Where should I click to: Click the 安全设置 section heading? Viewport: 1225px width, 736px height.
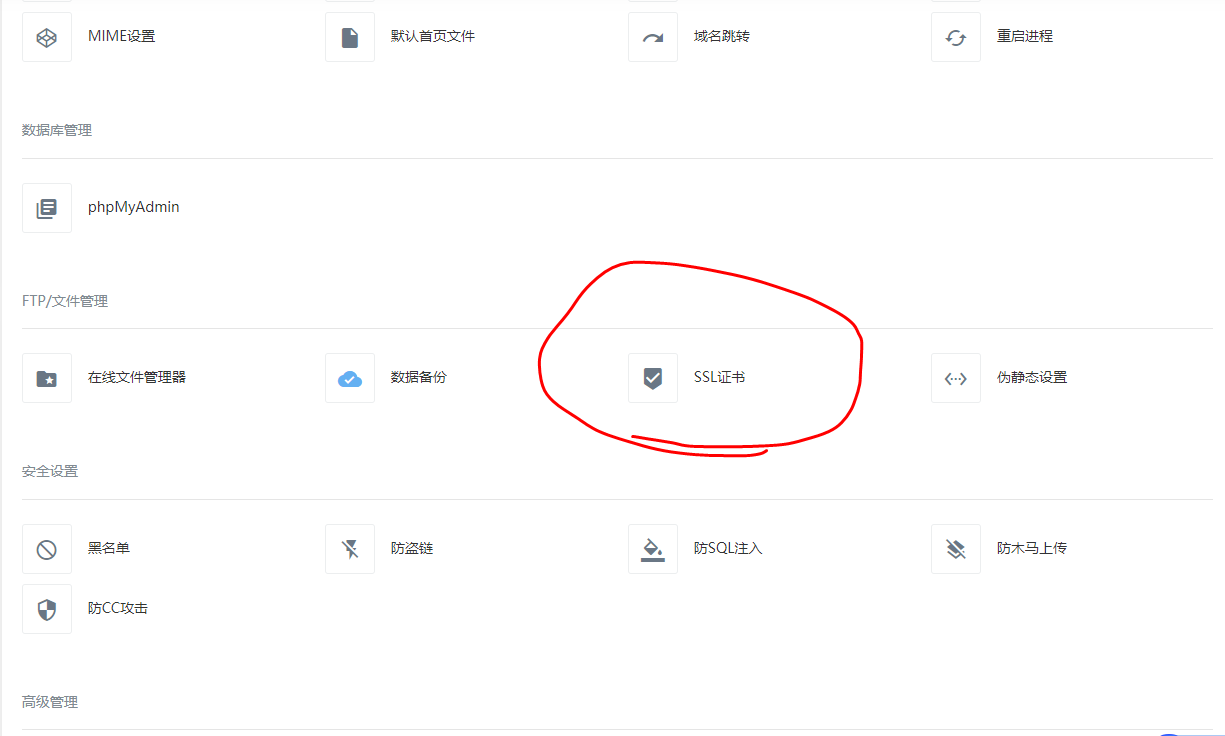coord(50,471)
